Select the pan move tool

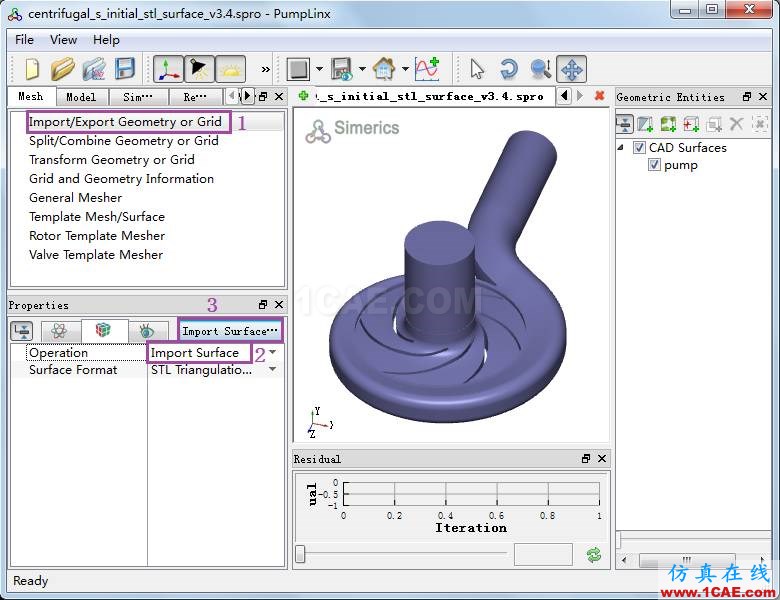click(x=572, y=69)
